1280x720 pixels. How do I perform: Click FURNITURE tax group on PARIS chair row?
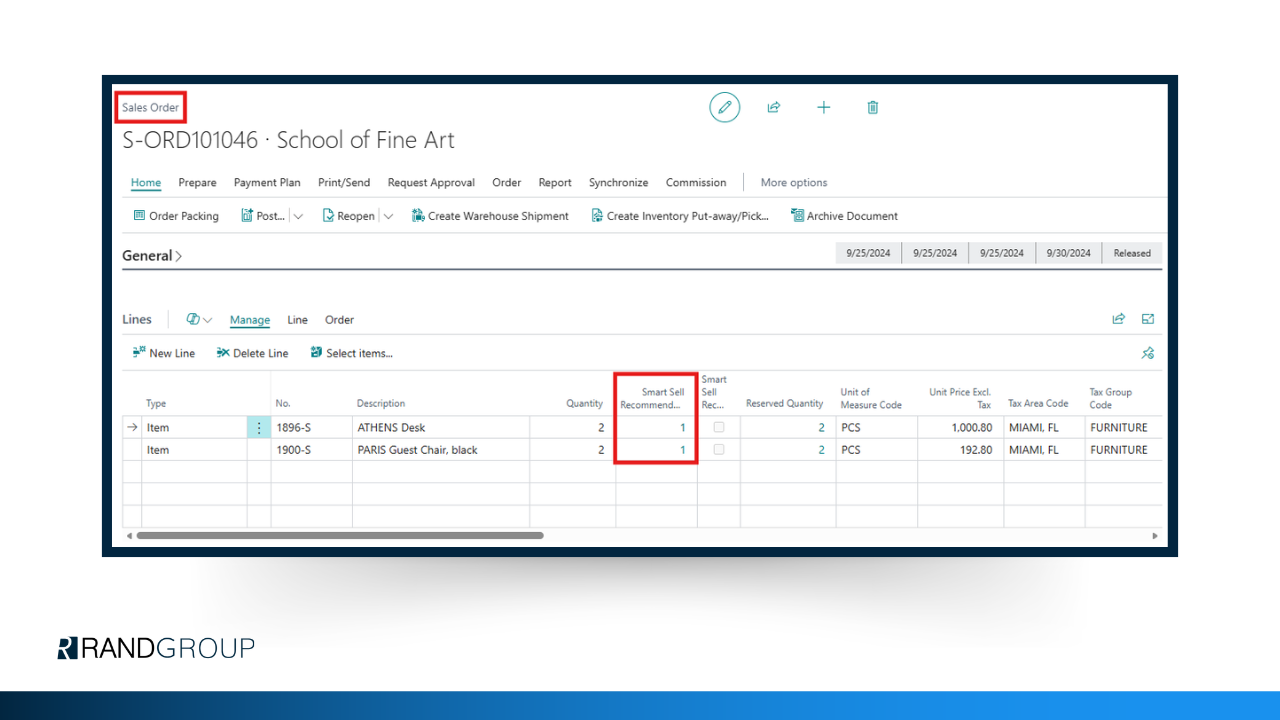coord(1124,450)
